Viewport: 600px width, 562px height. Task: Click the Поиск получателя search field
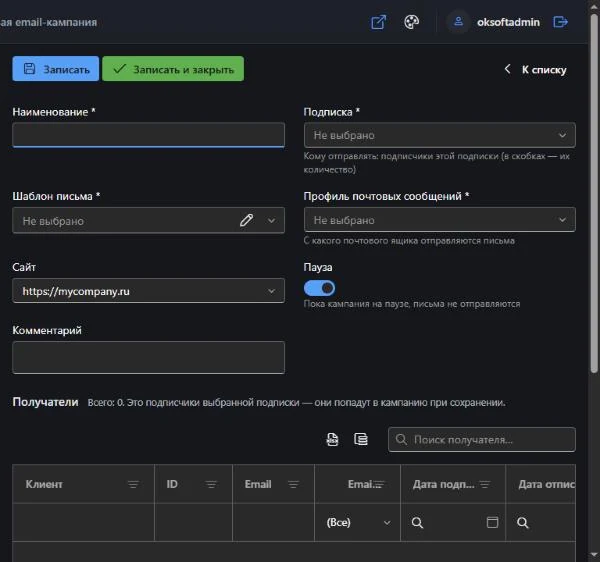tap(482, 440)
